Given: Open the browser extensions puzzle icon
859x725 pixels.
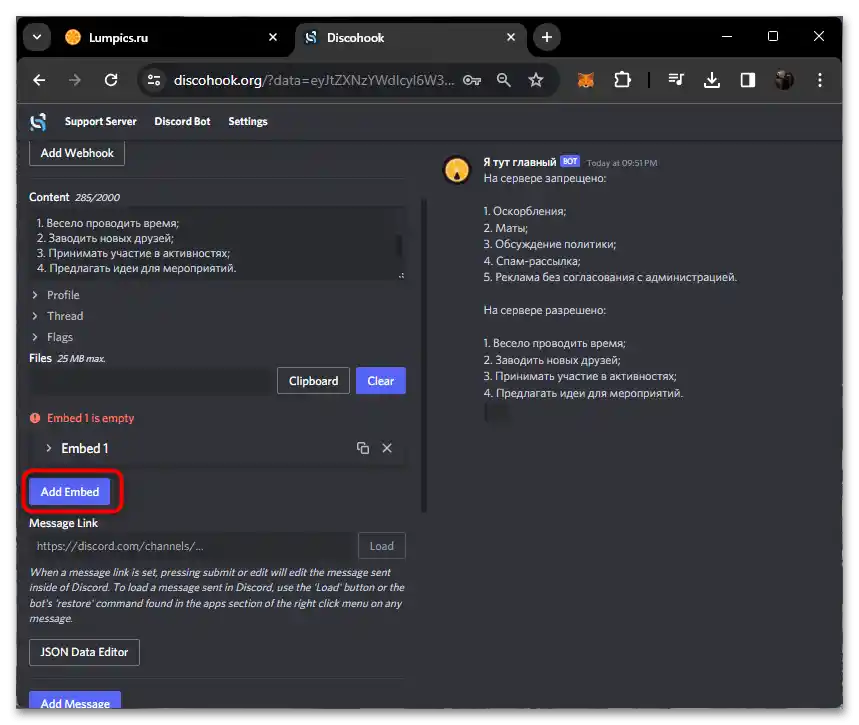Looking at the screenshot, I should tap(622, 80).
